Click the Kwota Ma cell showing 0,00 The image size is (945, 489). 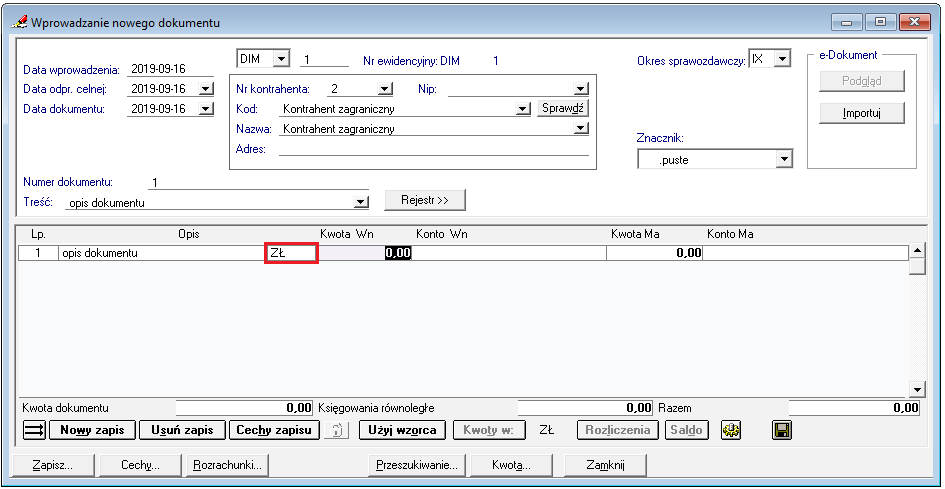[x=655, y=253]
